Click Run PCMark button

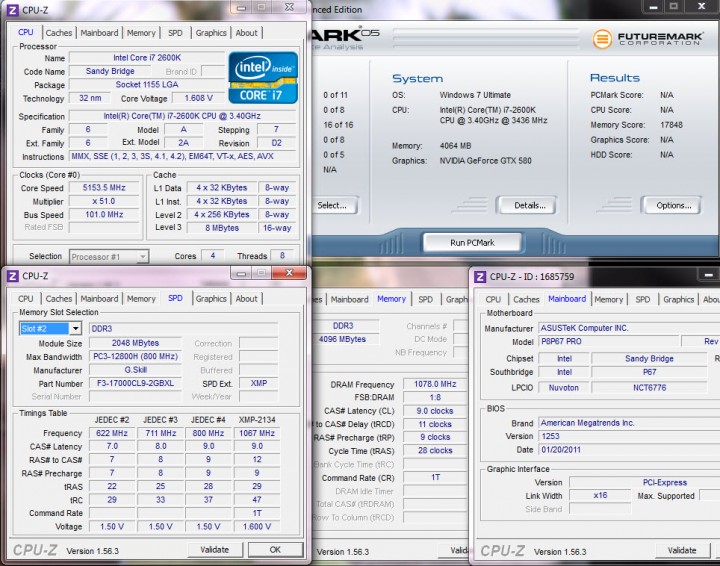point(472,243)
